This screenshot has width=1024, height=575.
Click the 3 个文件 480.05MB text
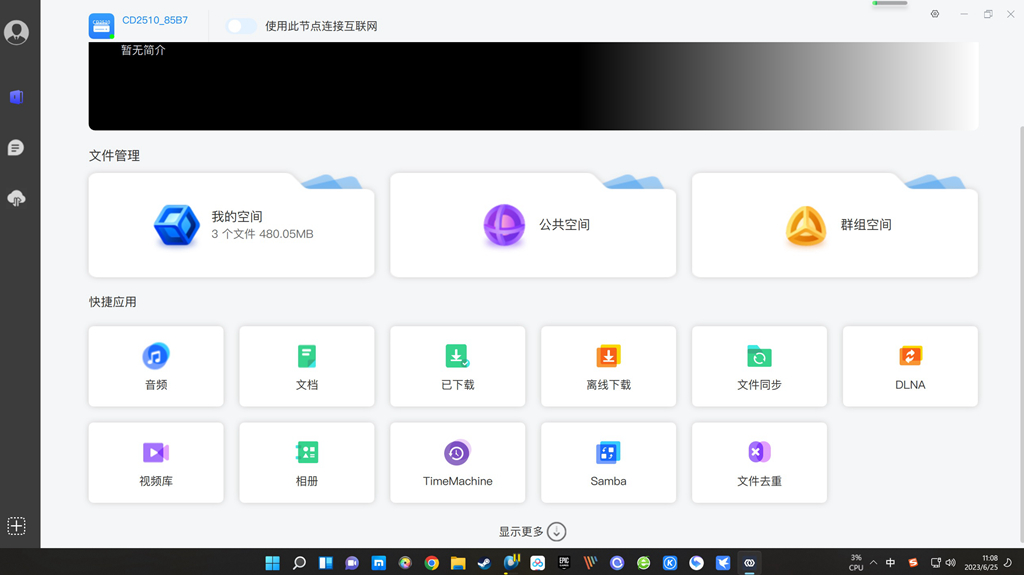pyautogui.click(x=263, y=234)
